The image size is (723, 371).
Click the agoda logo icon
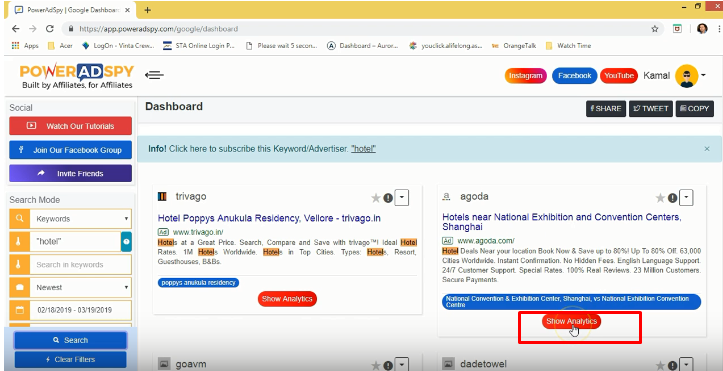(446, 197)
